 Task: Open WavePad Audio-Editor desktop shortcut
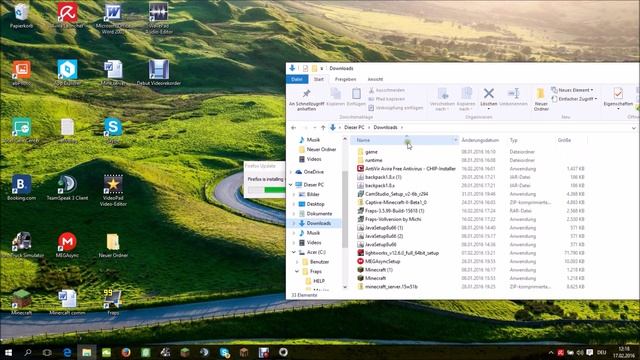[x=159, y=17]
